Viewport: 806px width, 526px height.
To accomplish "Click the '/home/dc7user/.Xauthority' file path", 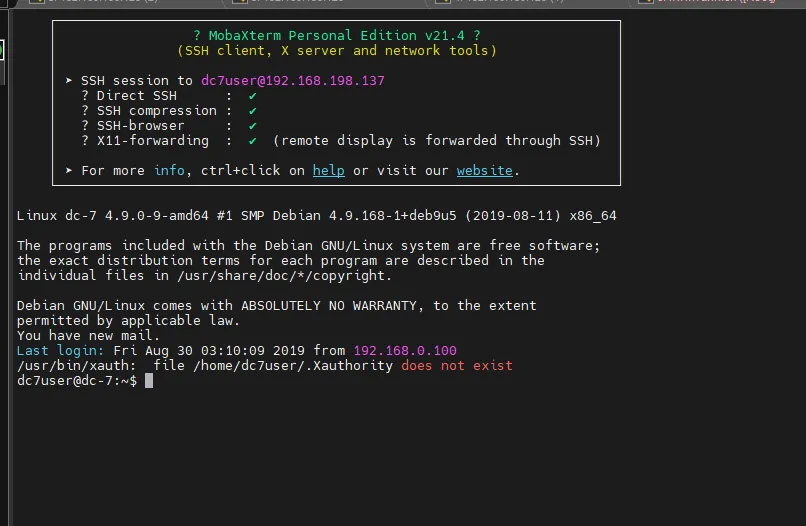I will coord(292,366).
